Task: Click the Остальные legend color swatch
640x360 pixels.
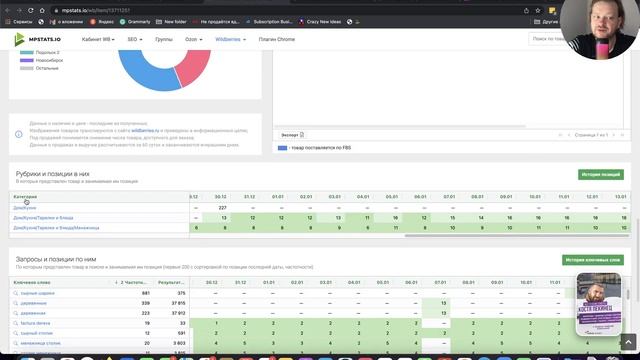Action: click(27, 68)
